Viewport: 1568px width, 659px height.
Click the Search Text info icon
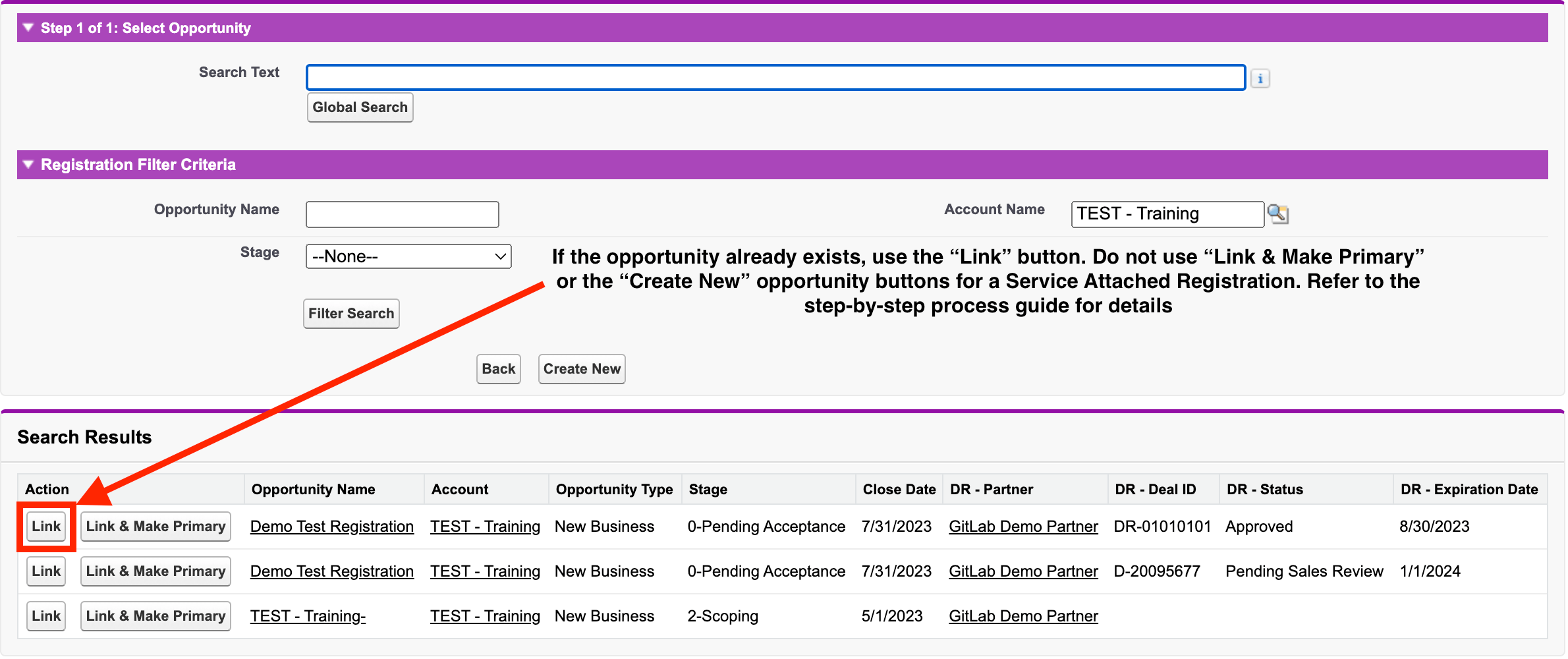tap(1260, 78)
